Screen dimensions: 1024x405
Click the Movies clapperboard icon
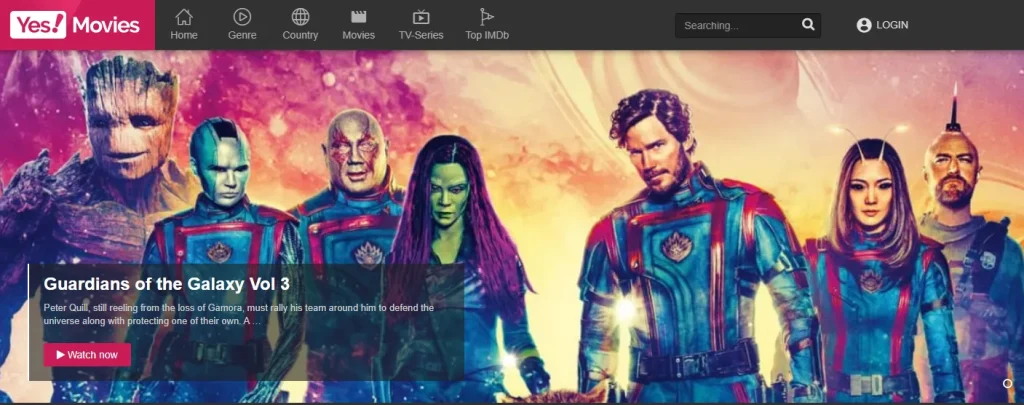[x=359, y=17]
